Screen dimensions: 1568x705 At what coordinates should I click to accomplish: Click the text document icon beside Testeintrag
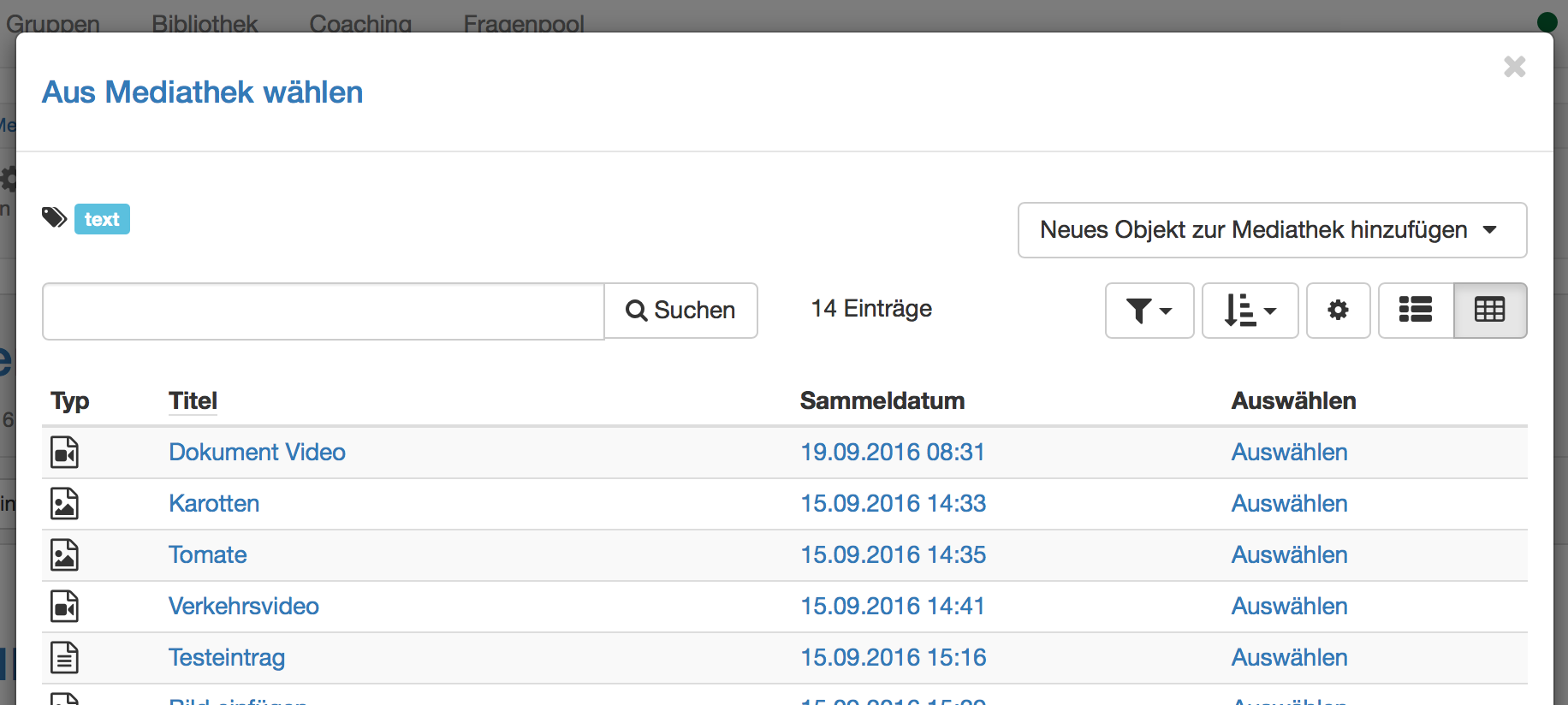[x=64, y=658]
